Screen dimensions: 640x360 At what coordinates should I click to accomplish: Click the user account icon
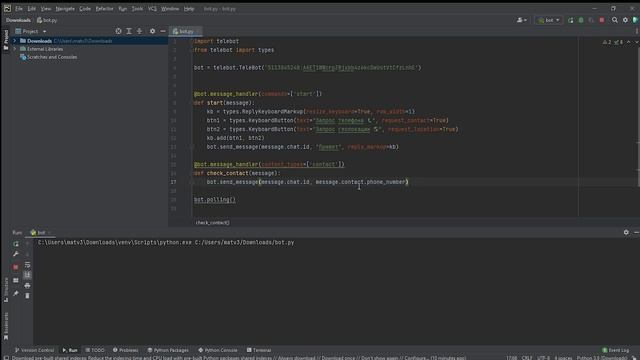[522, 20]
